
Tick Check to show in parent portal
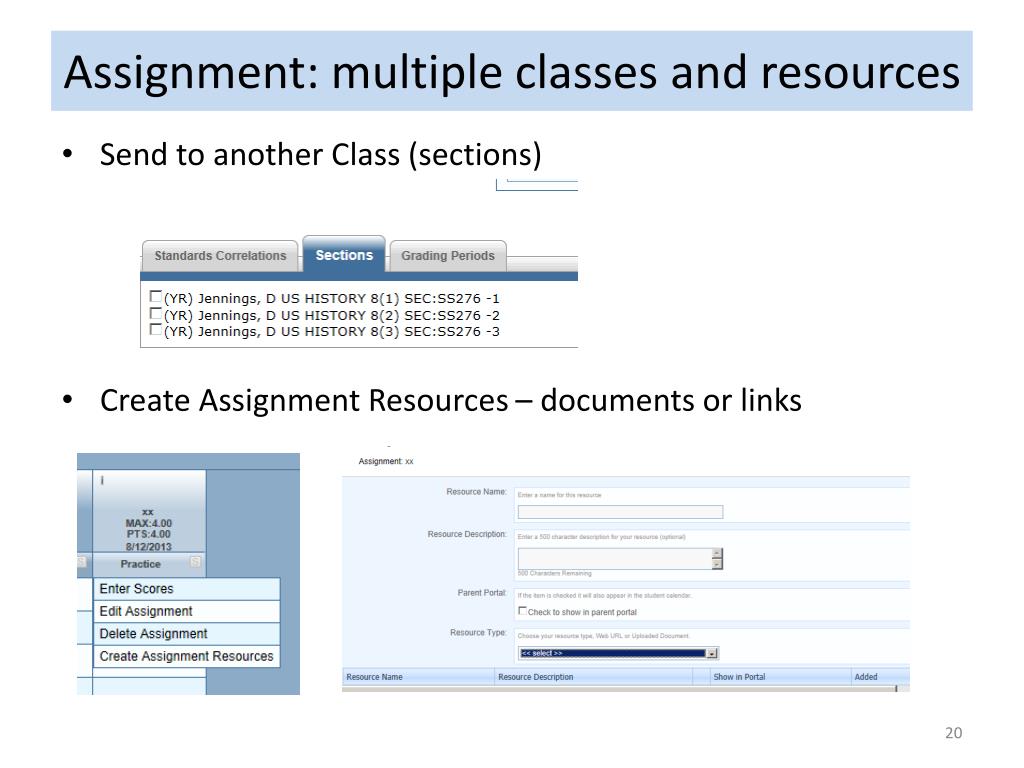522,611
